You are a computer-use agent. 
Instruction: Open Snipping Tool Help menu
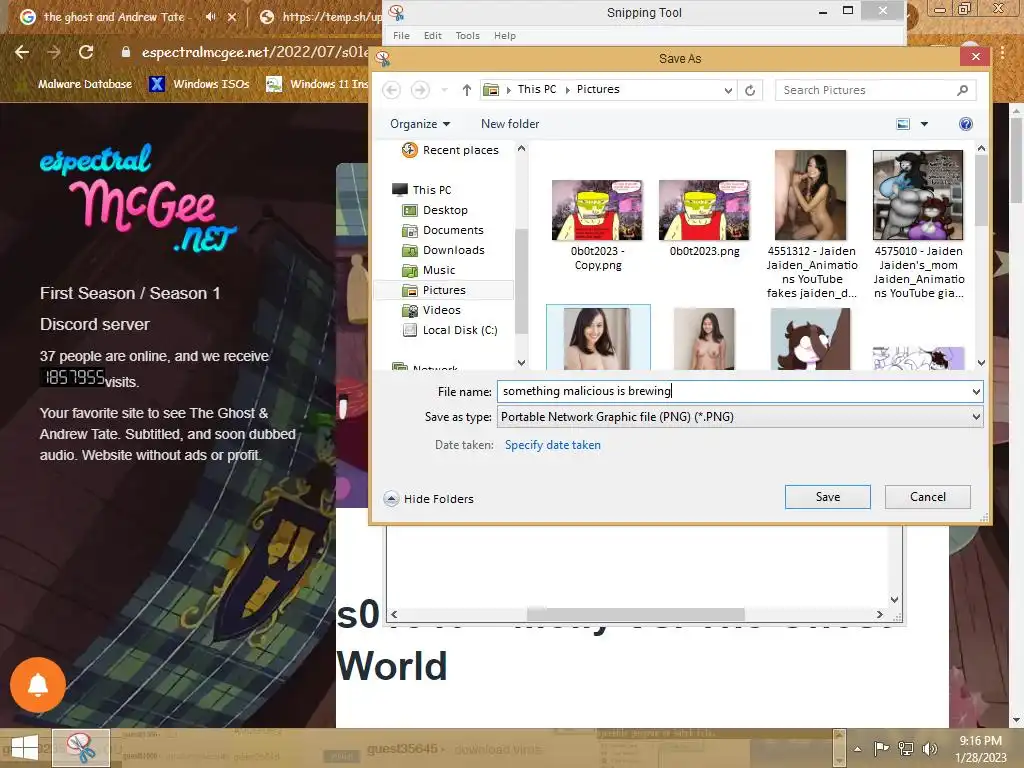(x=505, y=36)
